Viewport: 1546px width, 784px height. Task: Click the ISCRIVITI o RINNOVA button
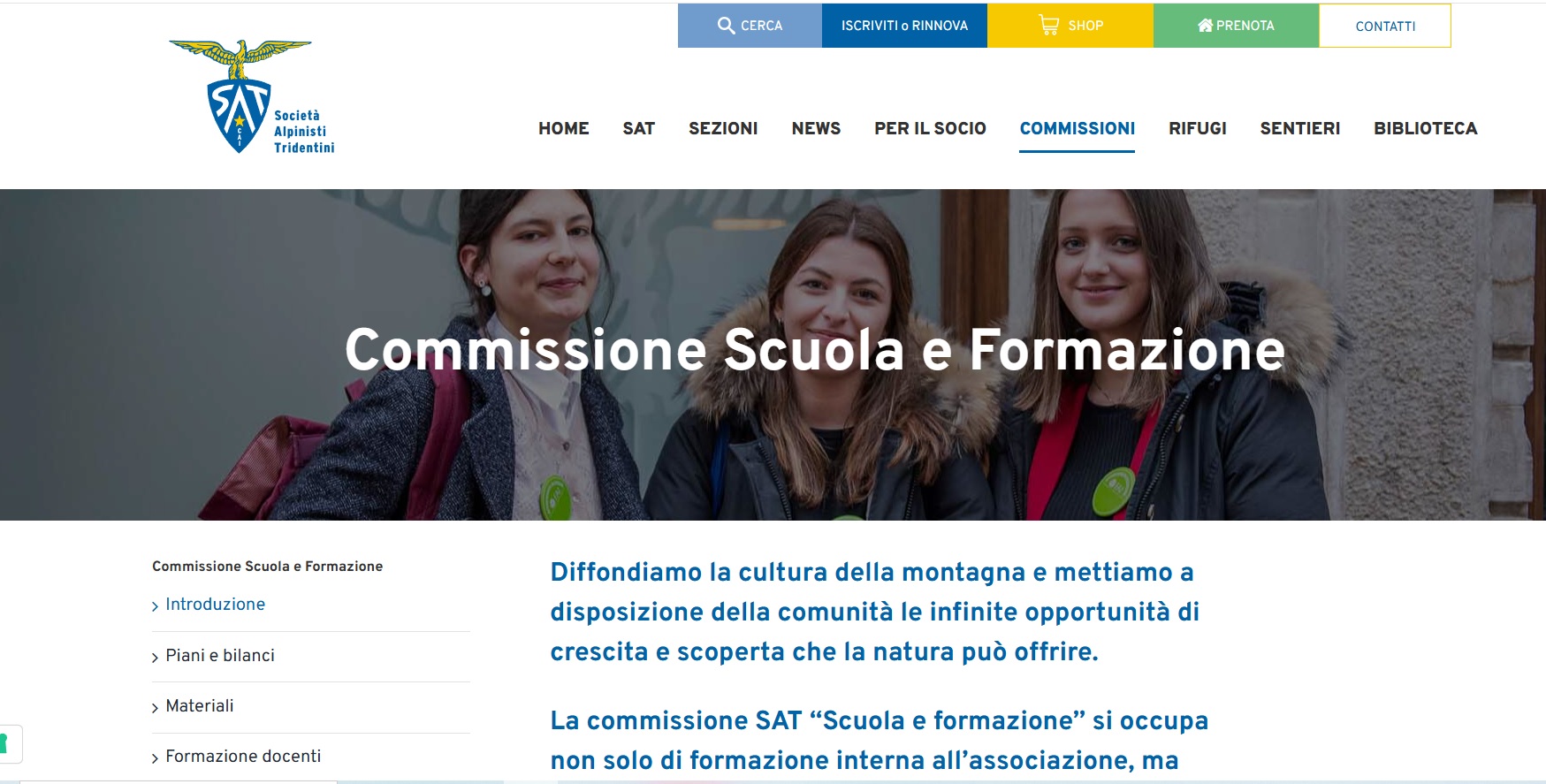point(904,26)
